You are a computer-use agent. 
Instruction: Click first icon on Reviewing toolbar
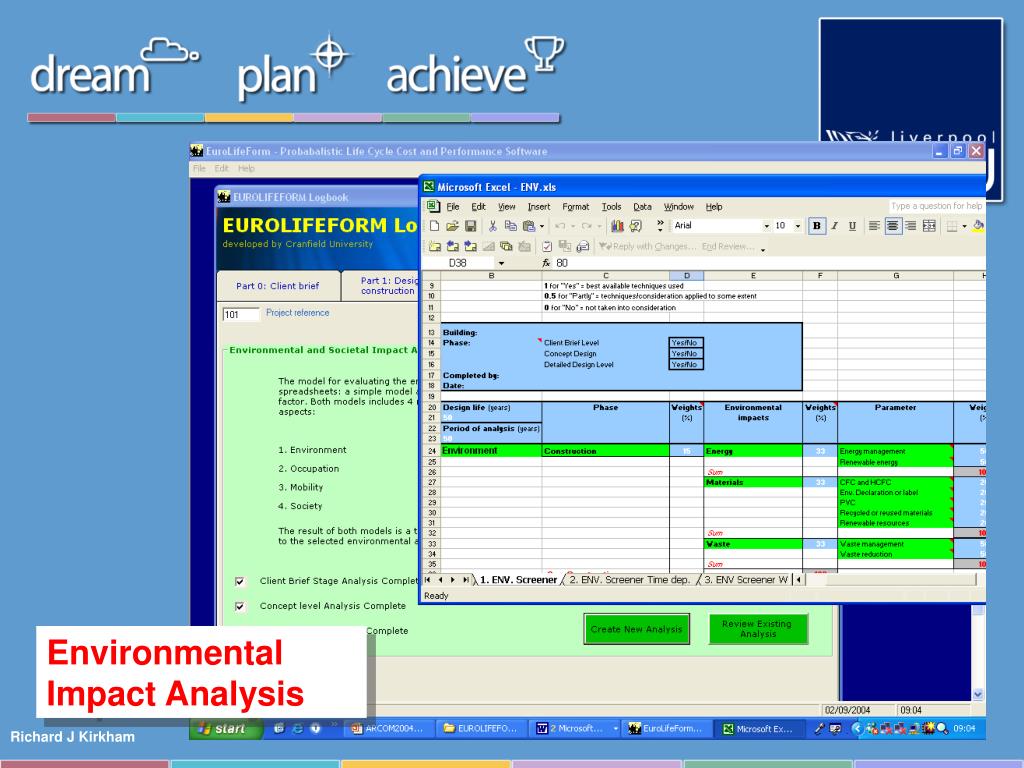(x=434, y=246)
